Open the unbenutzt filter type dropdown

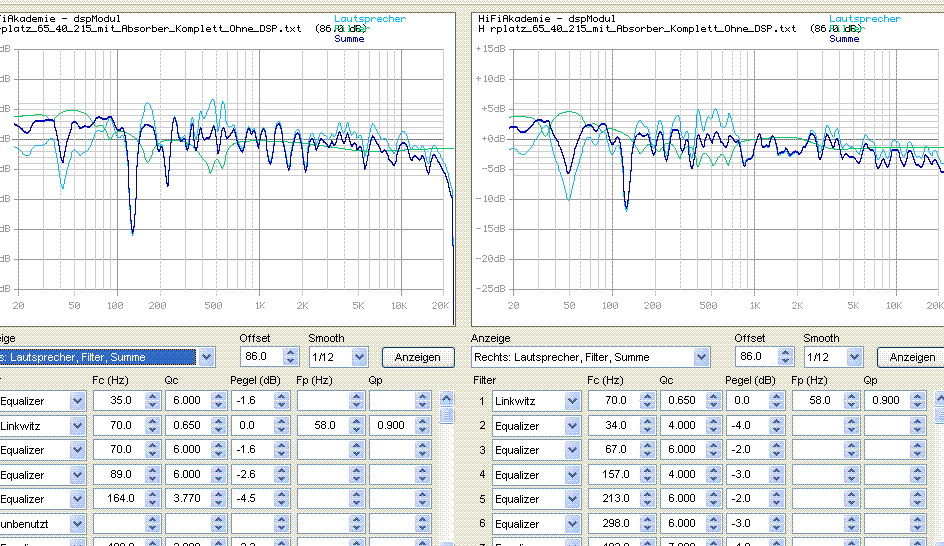[78, 524]
